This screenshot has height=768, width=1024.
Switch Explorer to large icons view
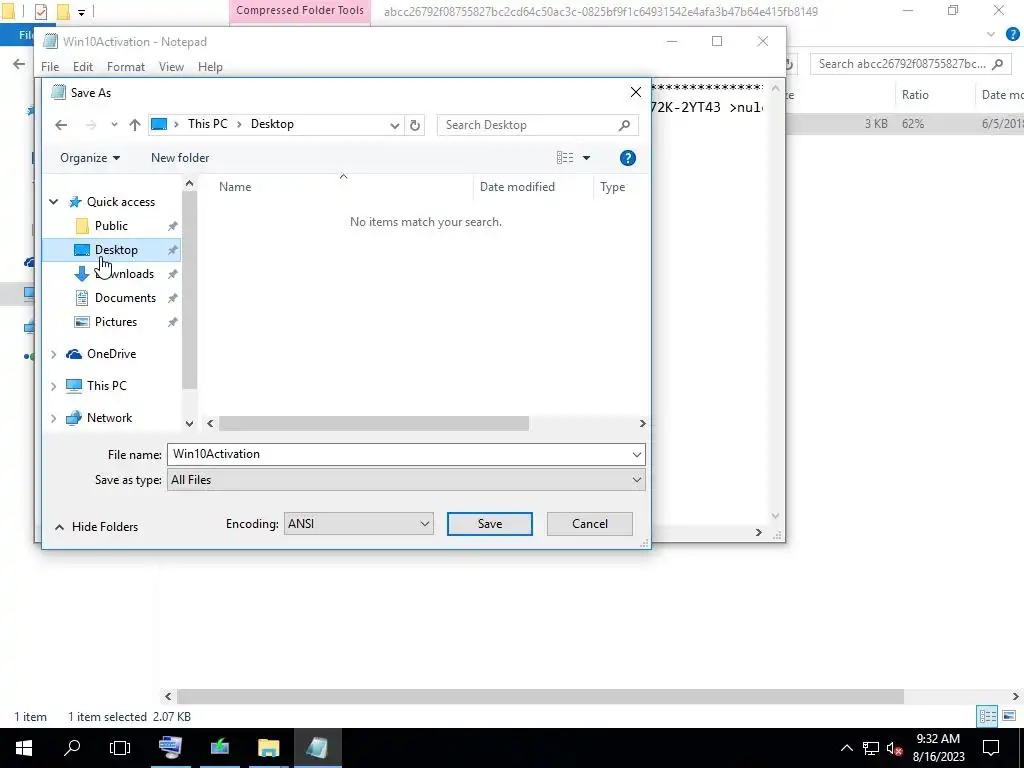[x=1009, y=716]
